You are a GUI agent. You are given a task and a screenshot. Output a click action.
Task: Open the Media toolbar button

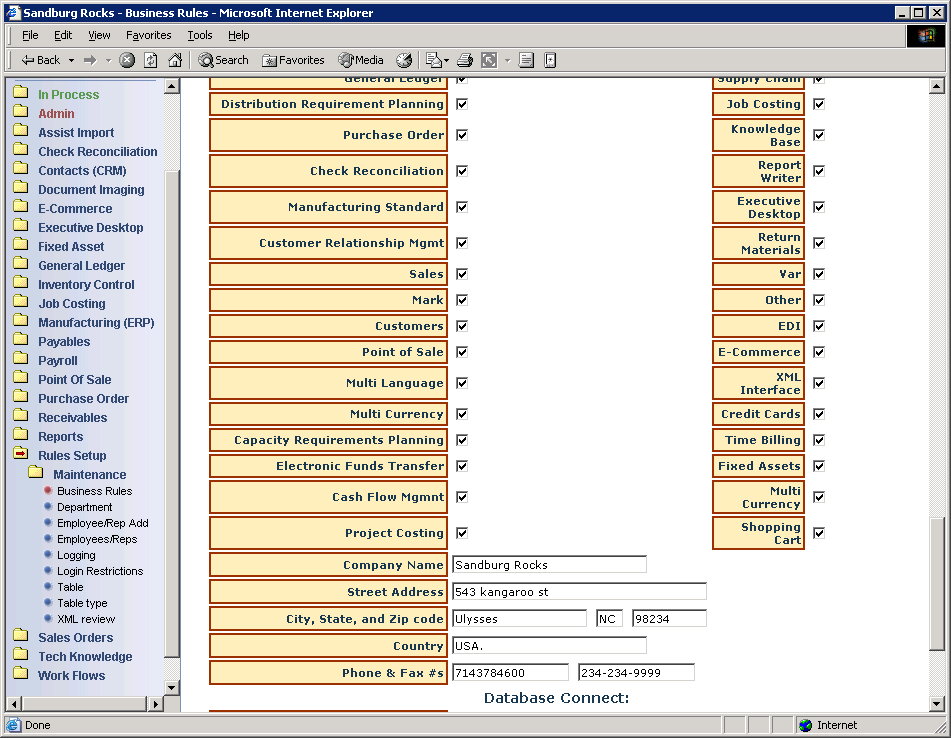click(361, 60)
